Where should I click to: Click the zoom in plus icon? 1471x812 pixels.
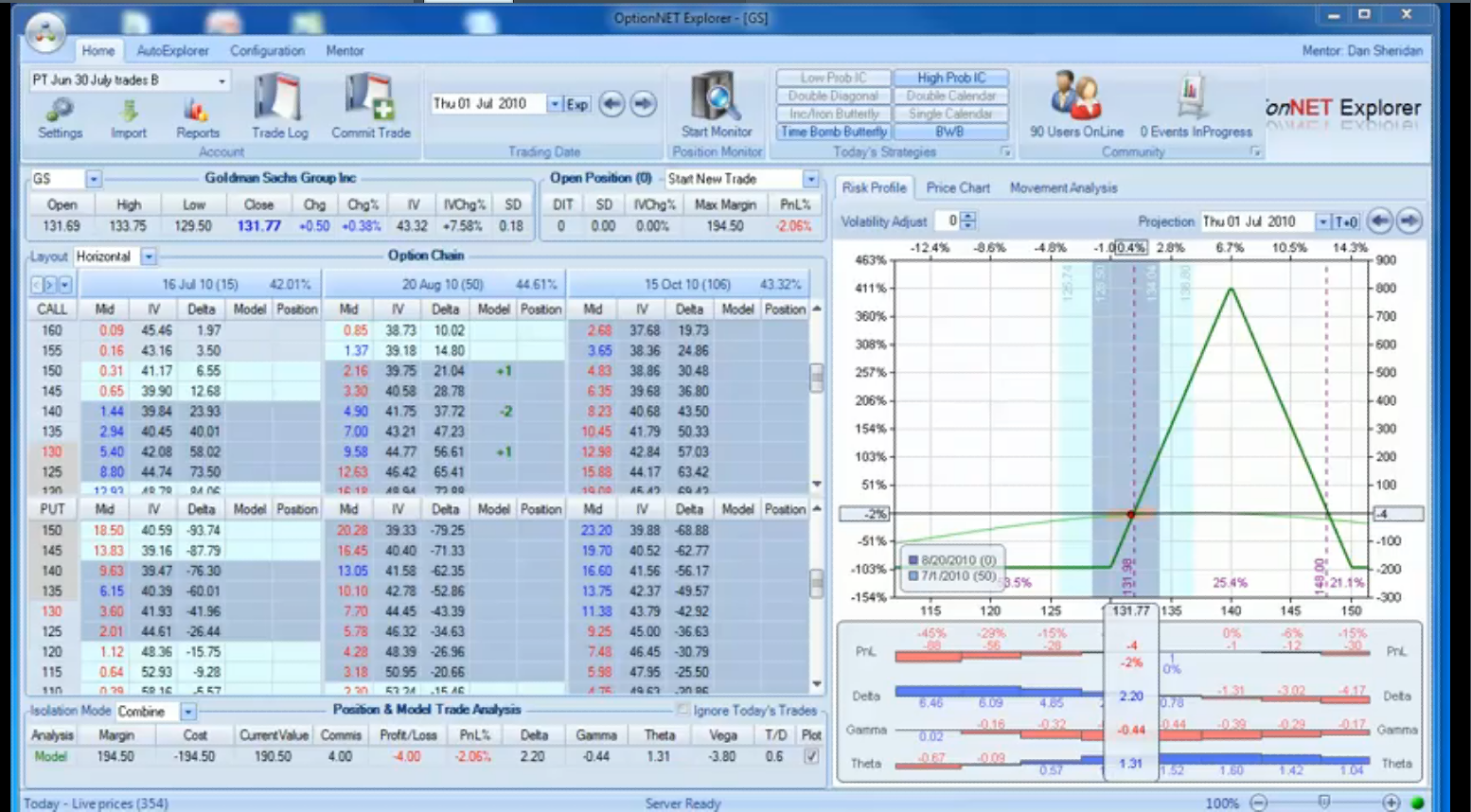(1391, 803)
